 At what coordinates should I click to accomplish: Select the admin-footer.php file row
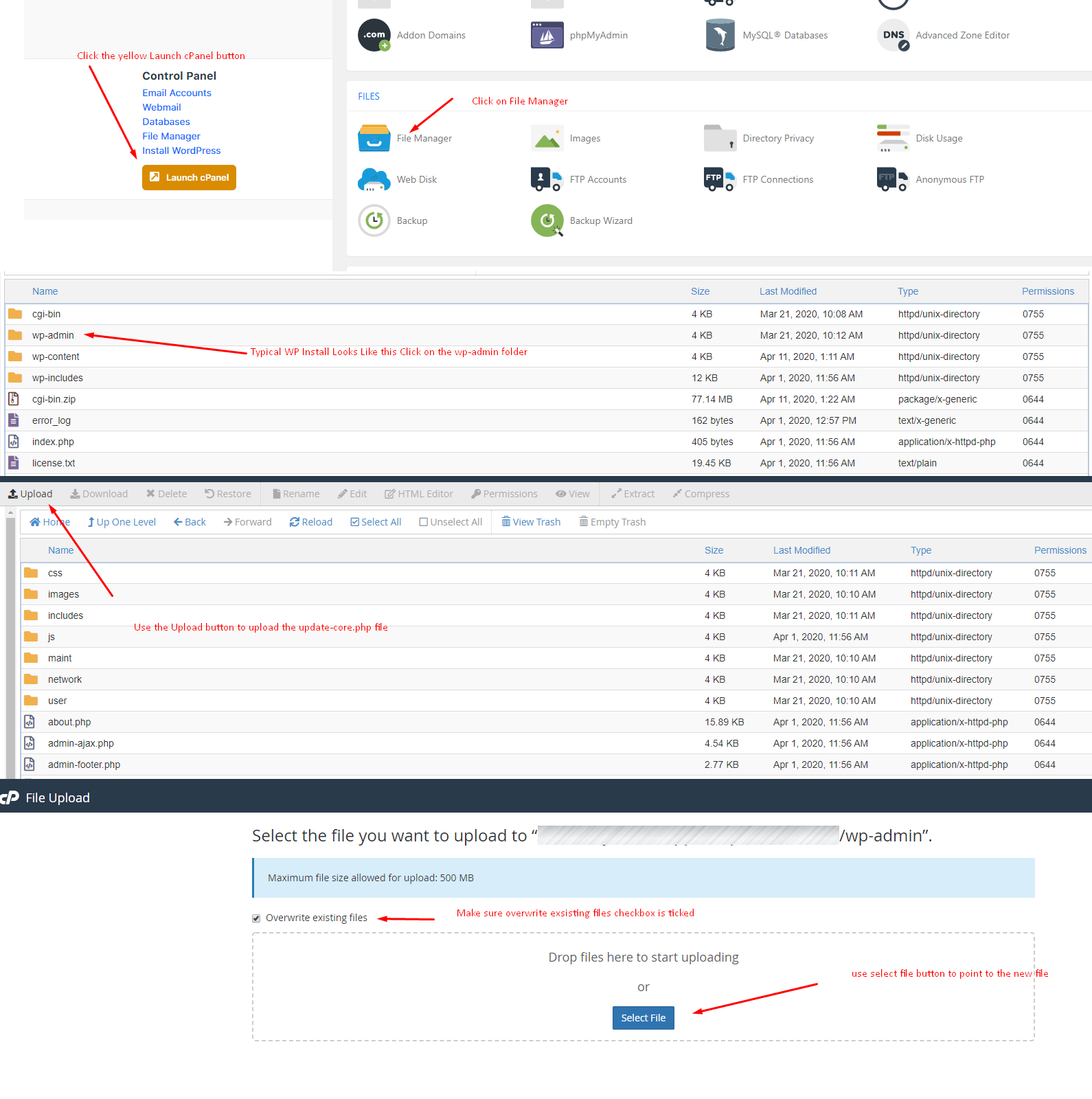pyautogui.click(x=556, y=764)
